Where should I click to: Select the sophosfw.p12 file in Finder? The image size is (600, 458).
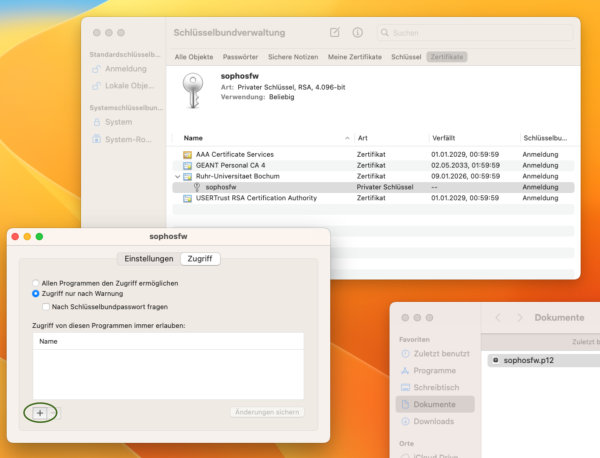(530, 360)
